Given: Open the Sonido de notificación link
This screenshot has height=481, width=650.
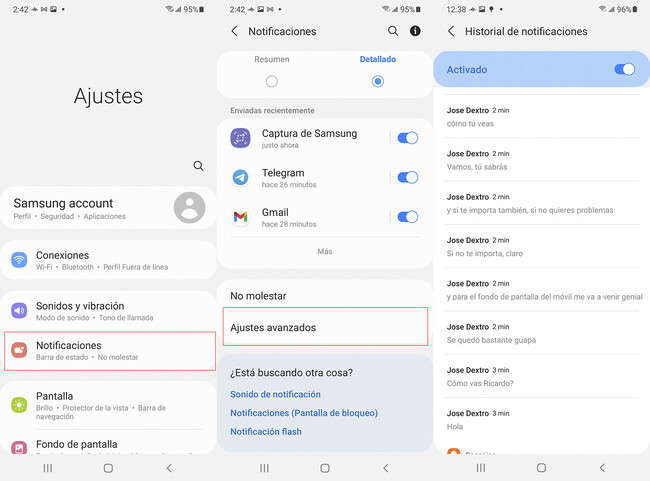Looking at the screenshot, I should click(x=275, y=394).
